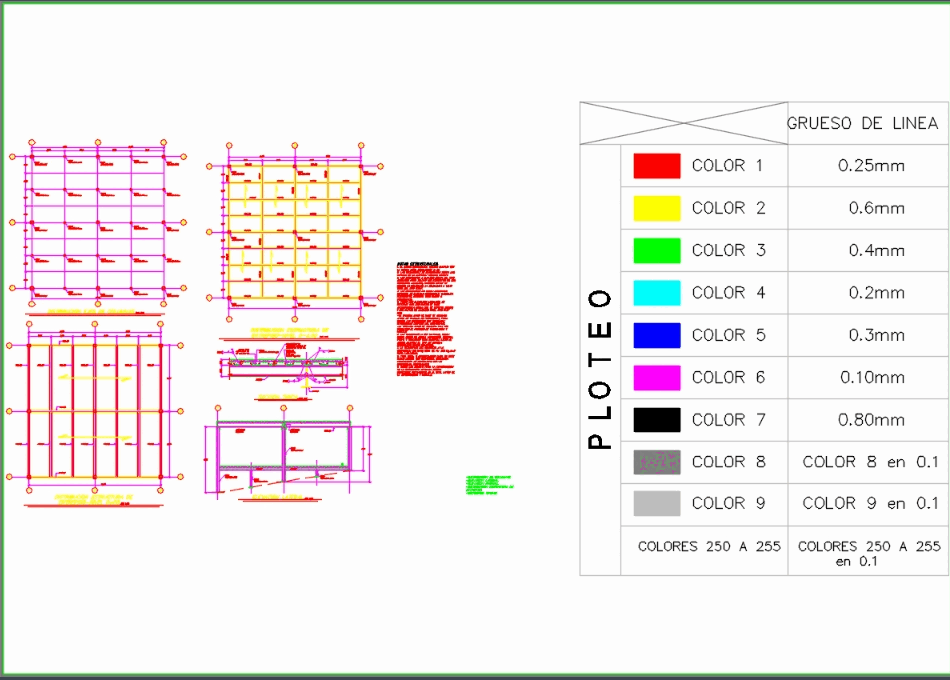Select the red COLOR 1 swatch
The image size is (950, 680).
click(655, 166)
